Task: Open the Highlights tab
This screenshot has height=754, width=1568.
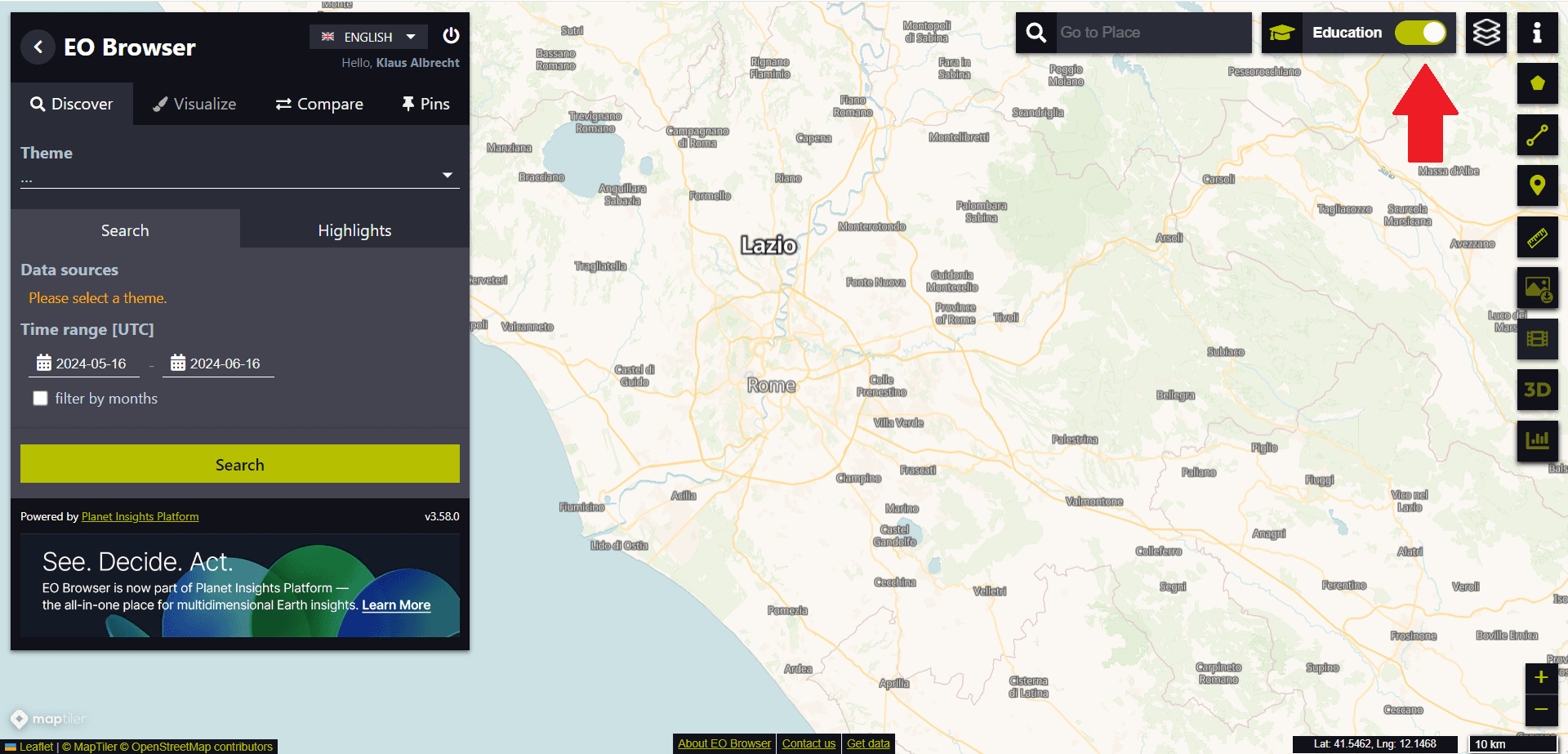Action: [354, 230]
